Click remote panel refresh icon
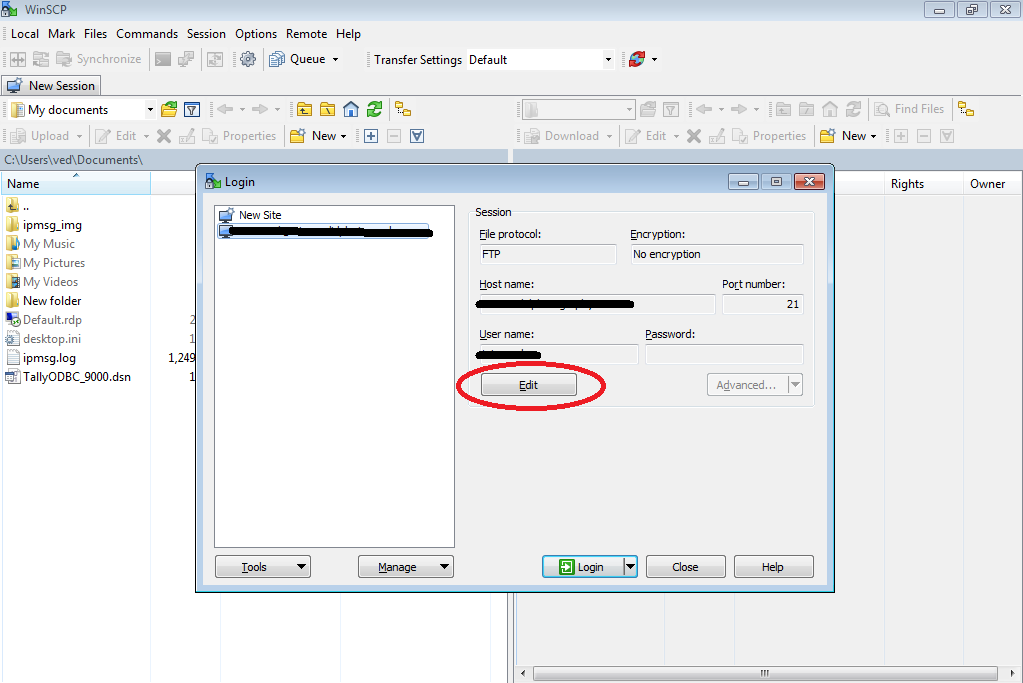 [x=853, y=110]
